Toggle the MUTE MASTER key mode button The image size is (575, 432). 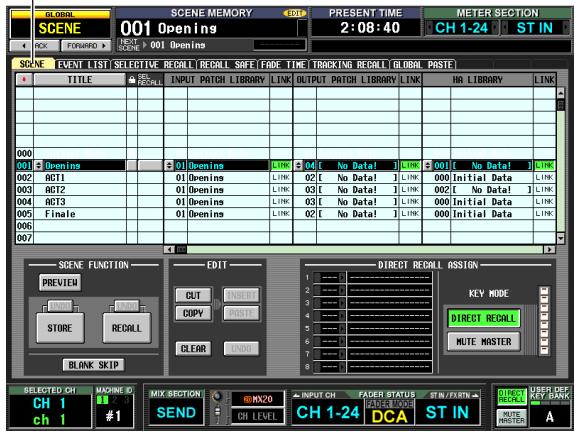pos(483,342)
